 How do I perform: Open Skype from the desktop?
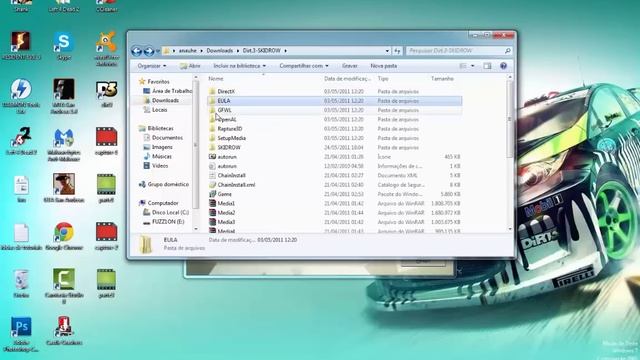click(x=64, y=46)
